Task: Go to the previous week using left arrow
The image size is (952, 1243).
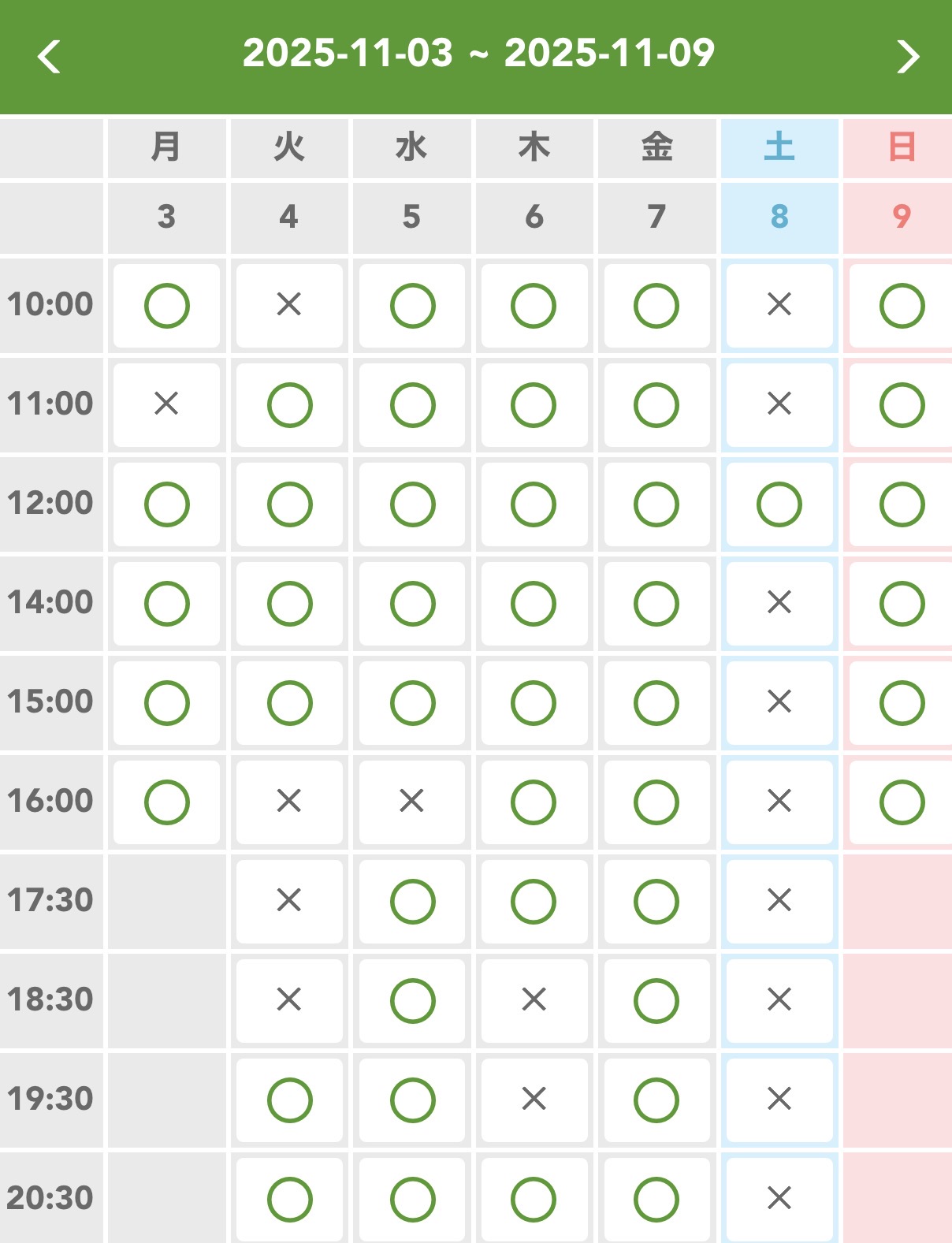Action: coord(50,57)
